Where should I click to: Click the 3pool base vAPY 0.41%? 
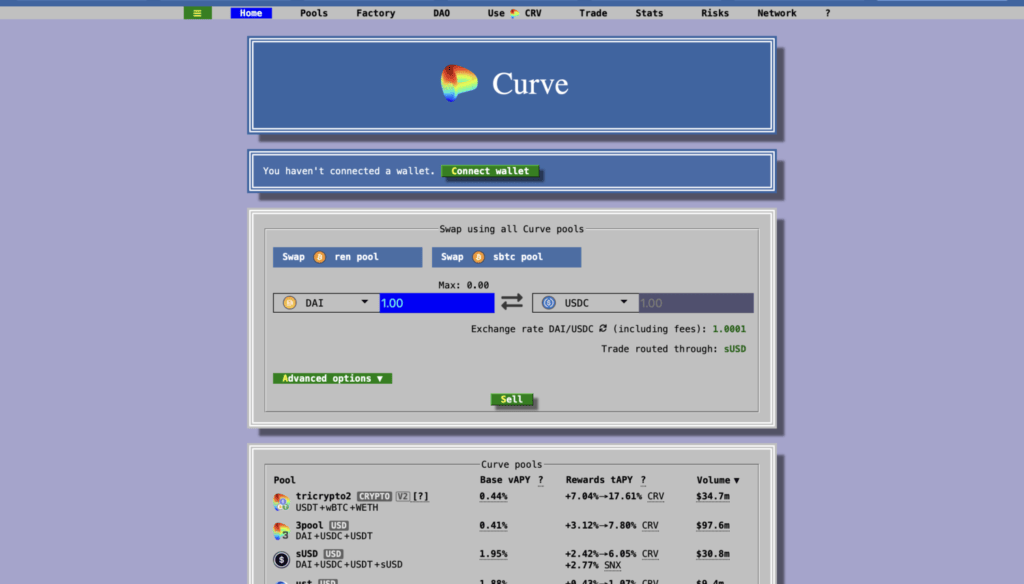[493, 525]
